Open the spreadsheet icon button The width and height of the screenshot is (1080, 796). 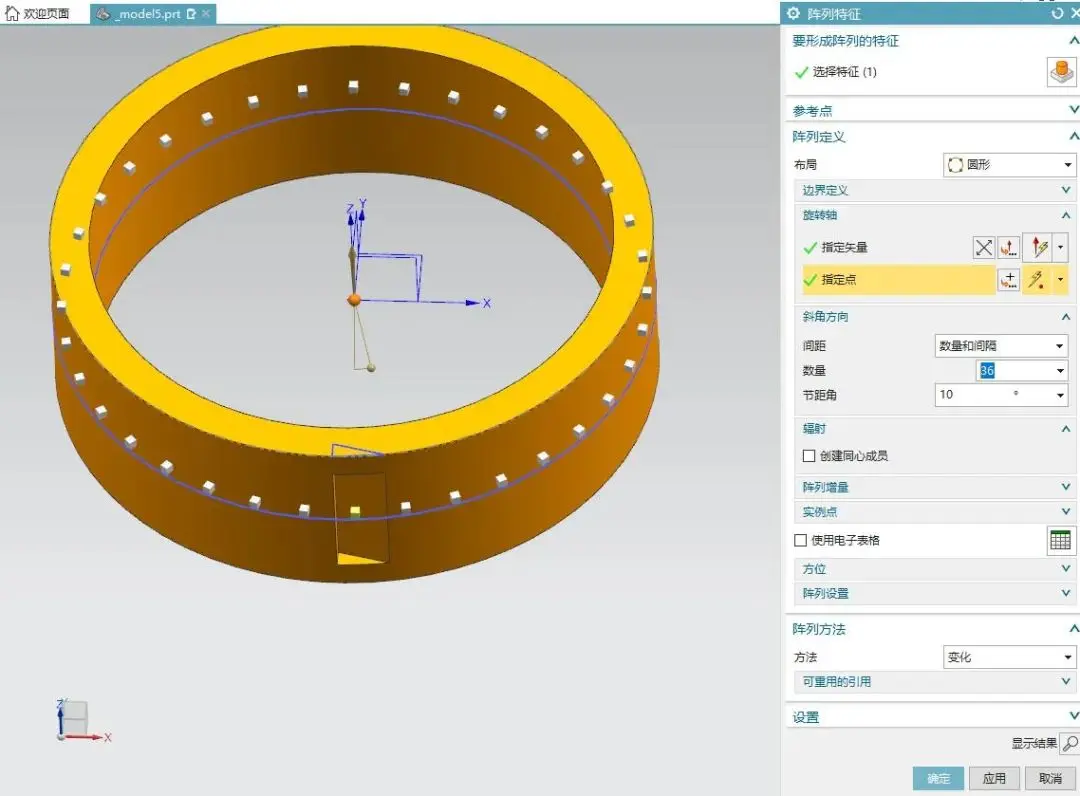click(x=1060, y=541)
